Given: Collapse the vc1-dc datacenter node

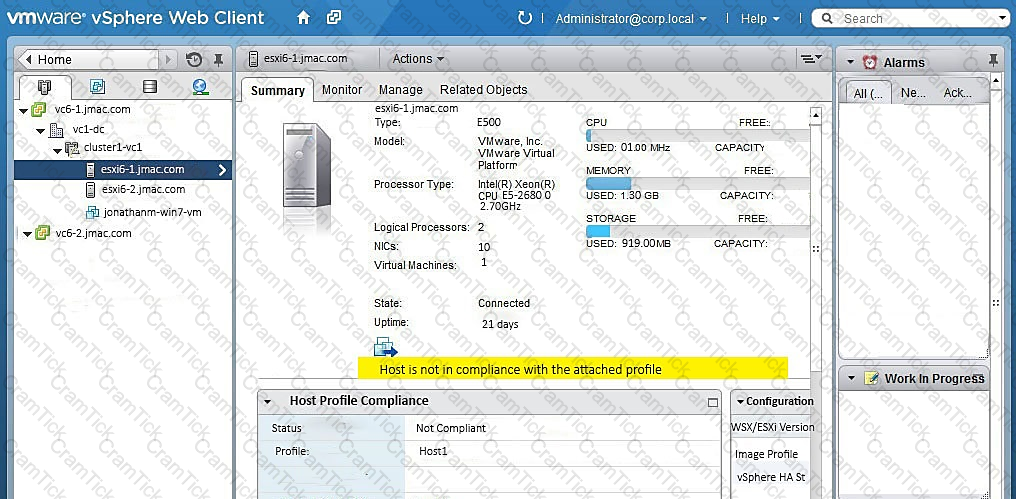Looking at the screenshot, I should (41, 131).
